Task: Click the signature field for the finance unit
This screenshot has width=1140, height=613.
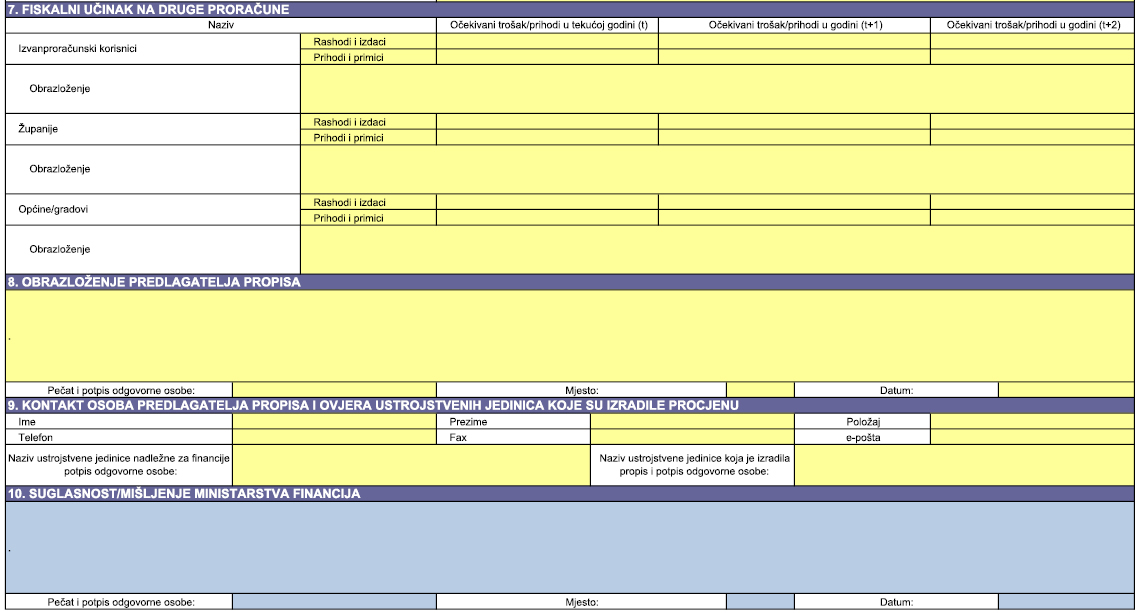Action: (x=410, y=465)
